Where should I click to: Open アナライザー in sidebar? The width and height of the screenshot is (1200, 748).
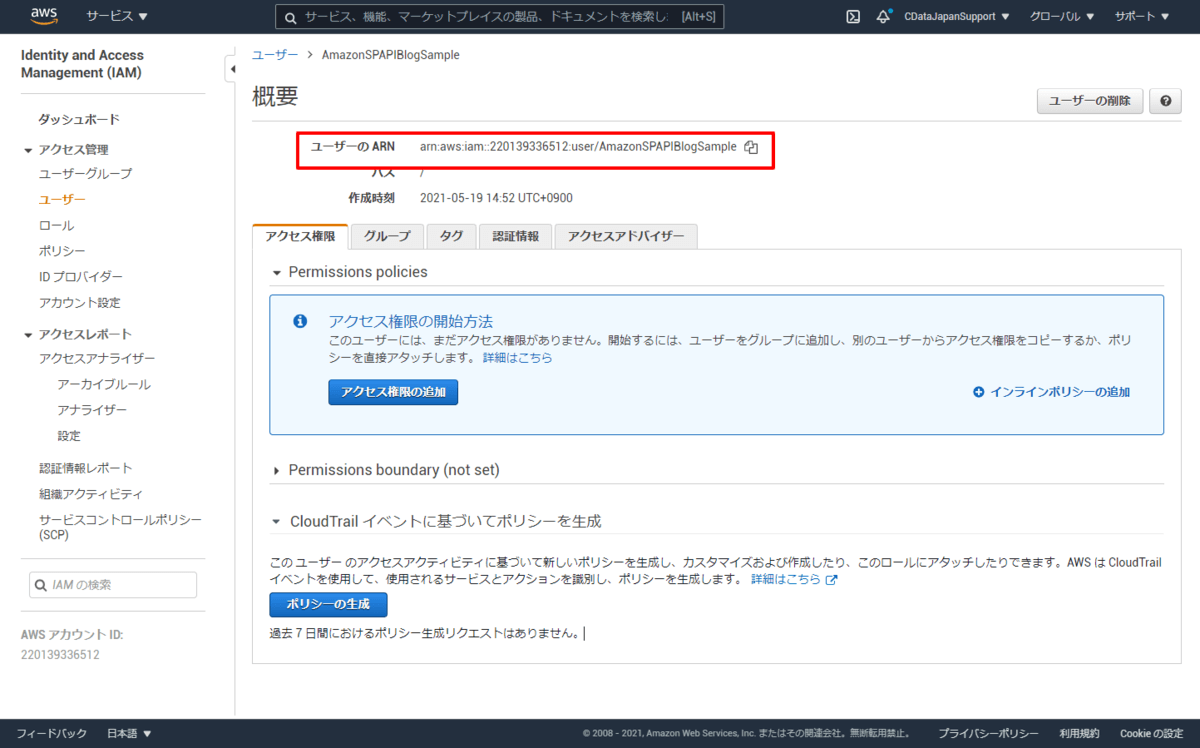pos(92,411)
